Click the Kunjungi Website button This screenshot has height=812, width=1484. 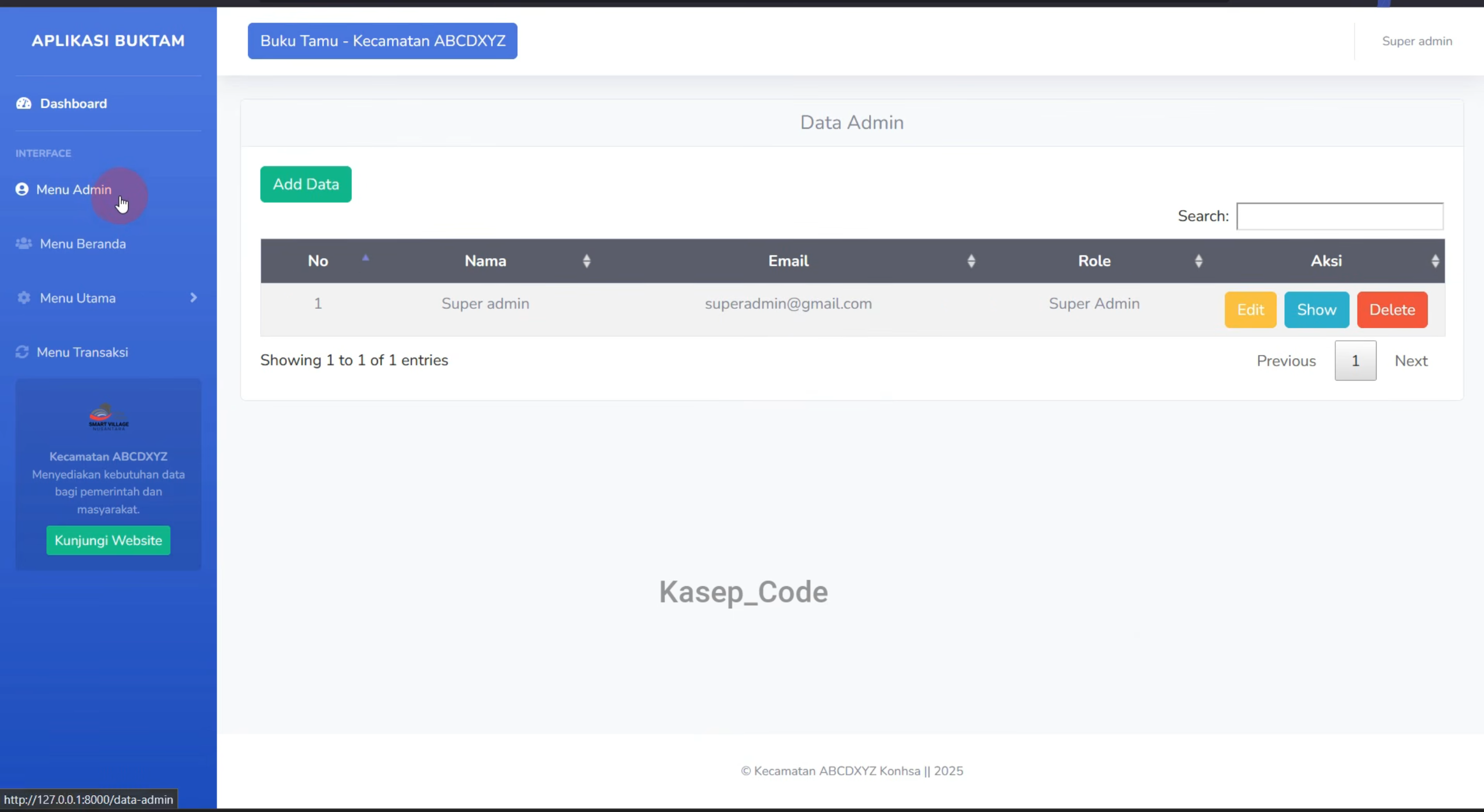click(109, 540)
